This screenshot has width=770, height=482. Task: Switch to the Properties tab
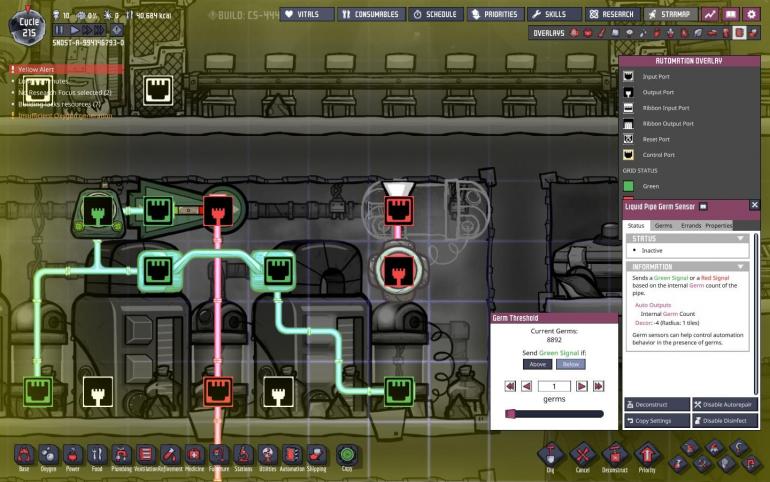(719, 225)
